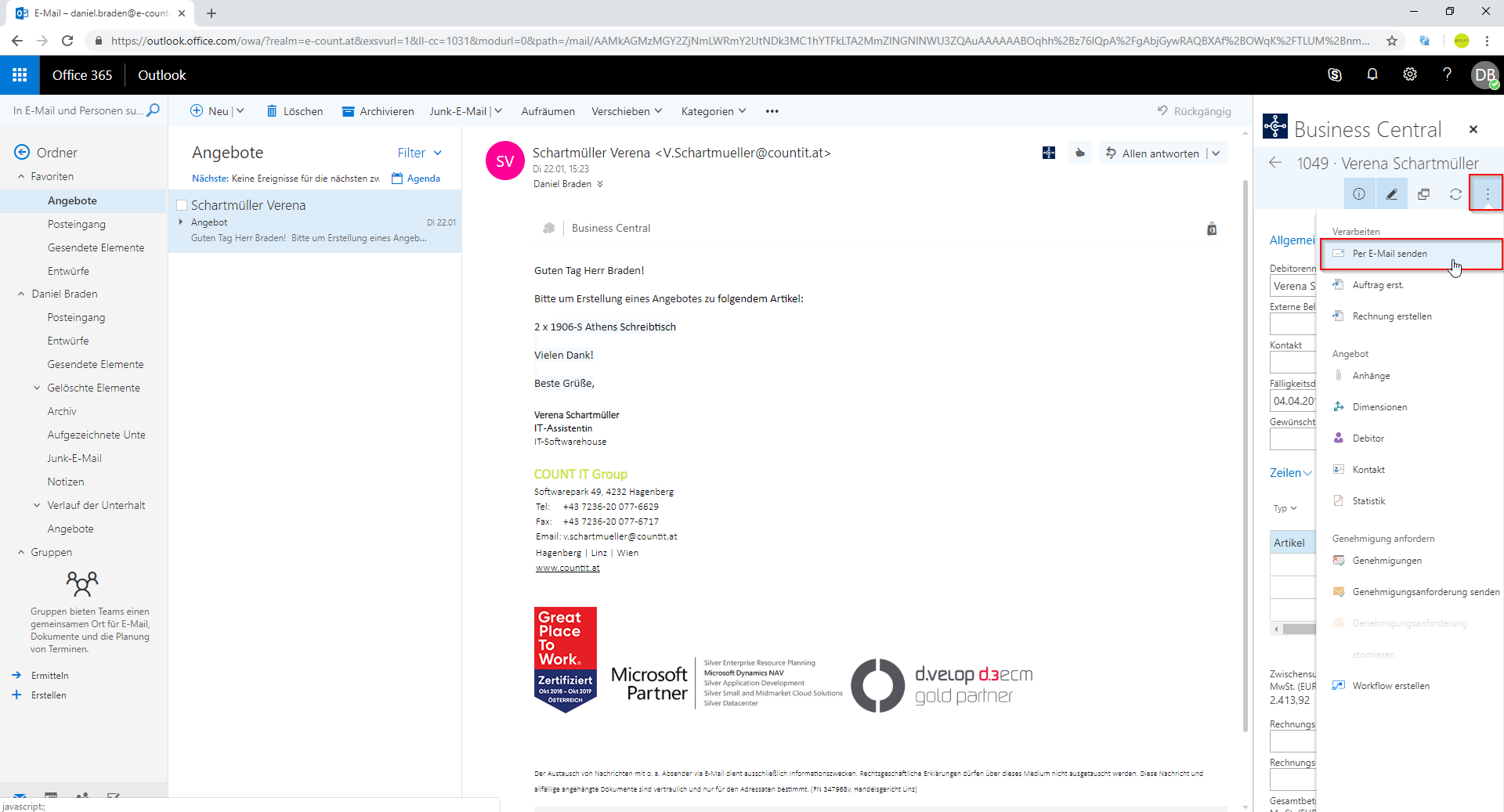Viewport: 1504px width, 812px height.
Task: Open the Junk-E-Mail folder
Action: point(74,458)
